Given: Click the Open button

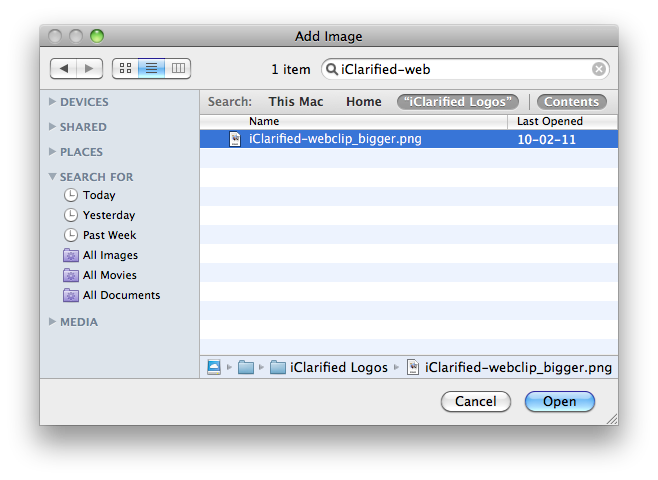Looking at the screenshot, I should click(560, 401).
